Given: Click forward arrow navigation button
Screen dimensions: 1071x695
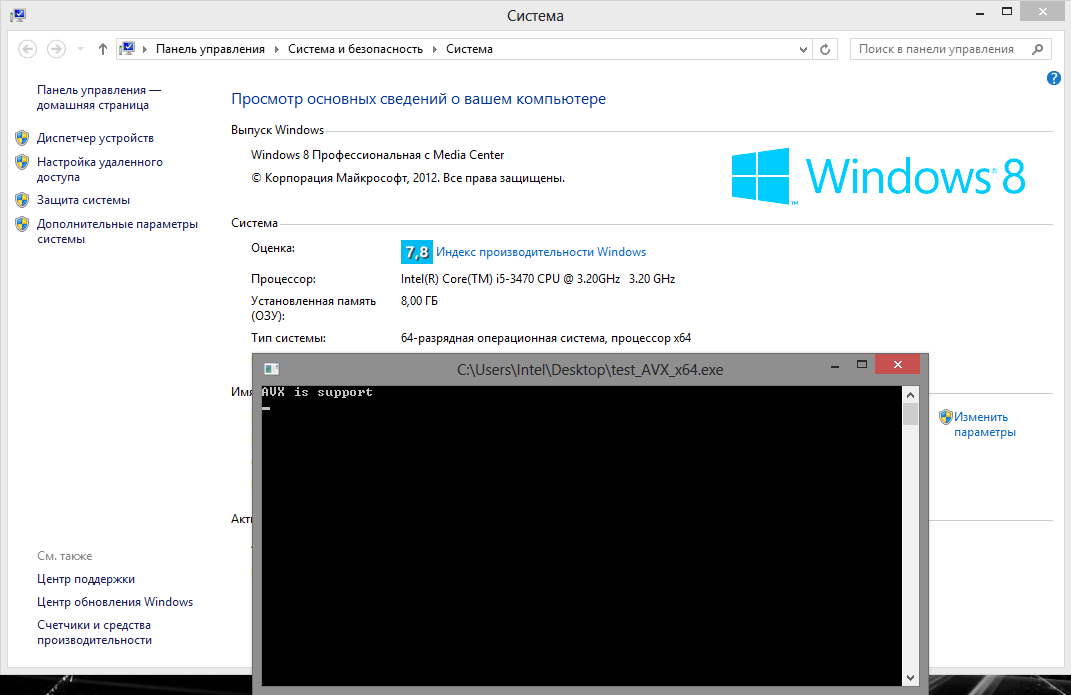Looking at the screenshot, I should click(x=56, y=49).
